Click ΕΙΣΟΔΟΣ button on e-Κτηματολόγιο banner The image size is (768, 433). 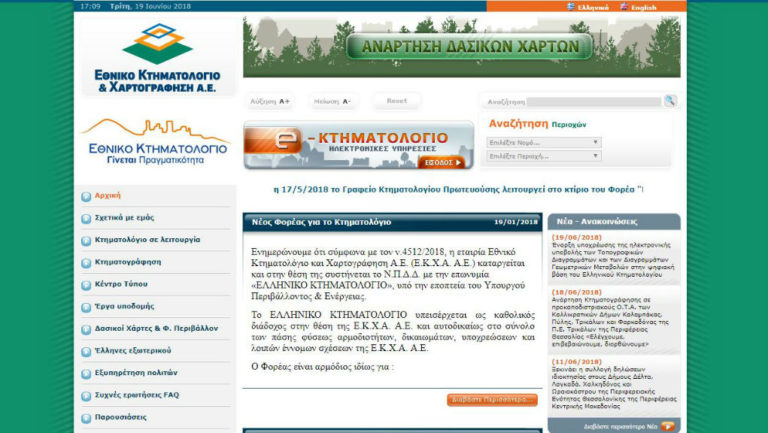[x=442, y=163]
